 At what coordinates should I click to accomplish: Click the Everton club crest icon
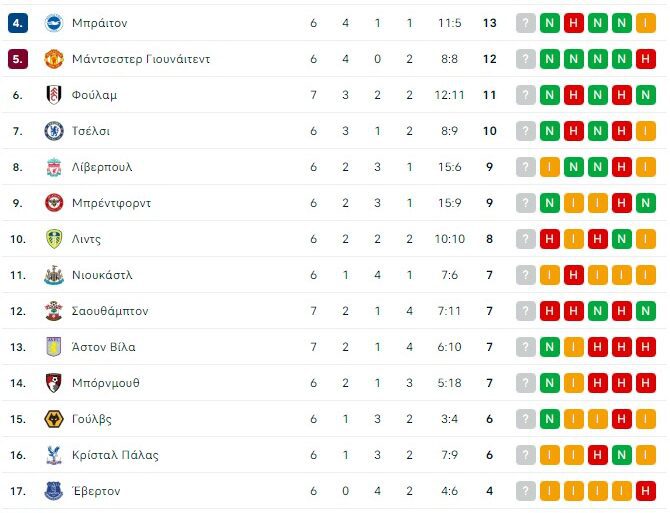click(54, 491)
